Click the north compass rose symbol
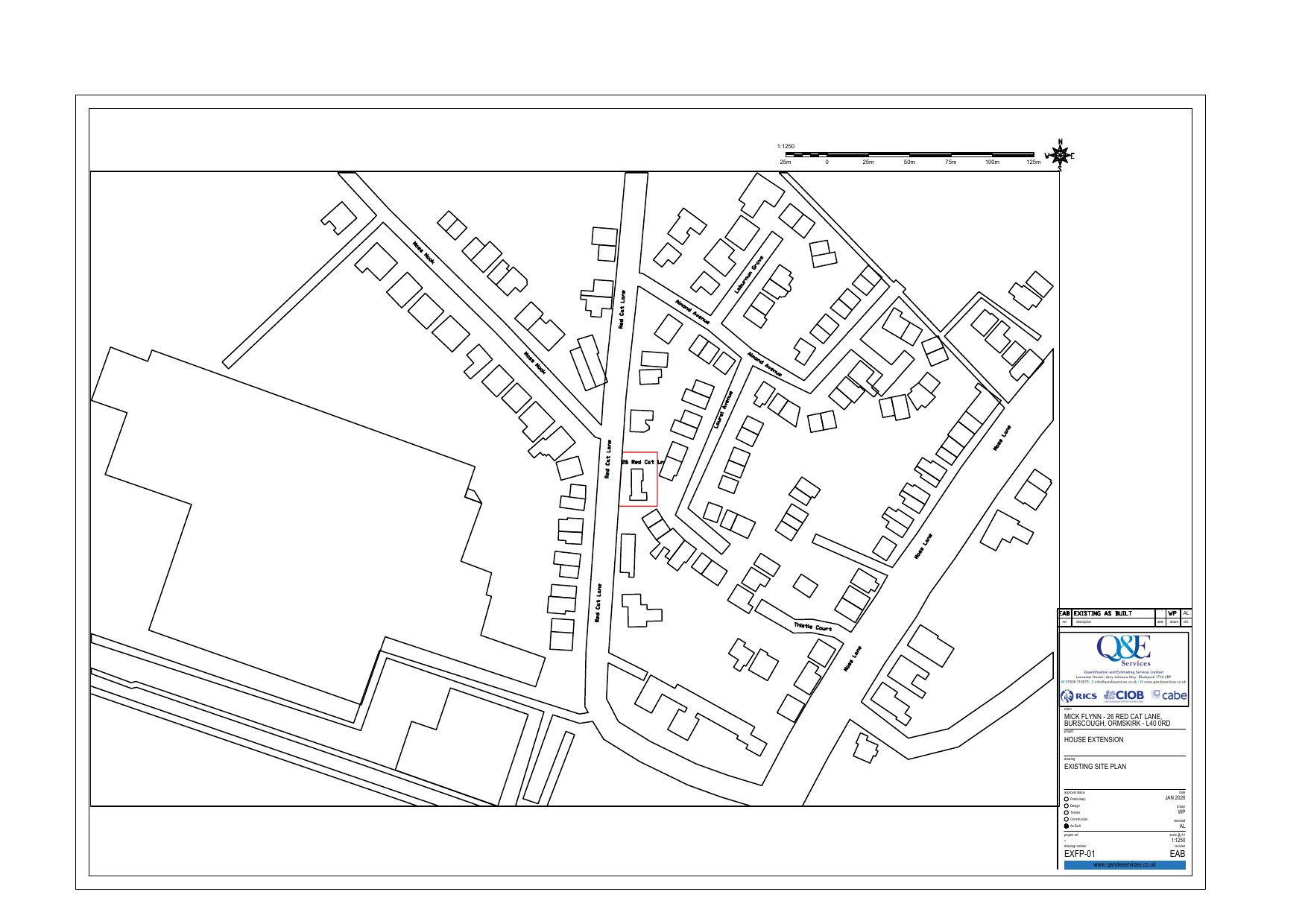This screenshot has width=1308, height=924. [1060, 156]
